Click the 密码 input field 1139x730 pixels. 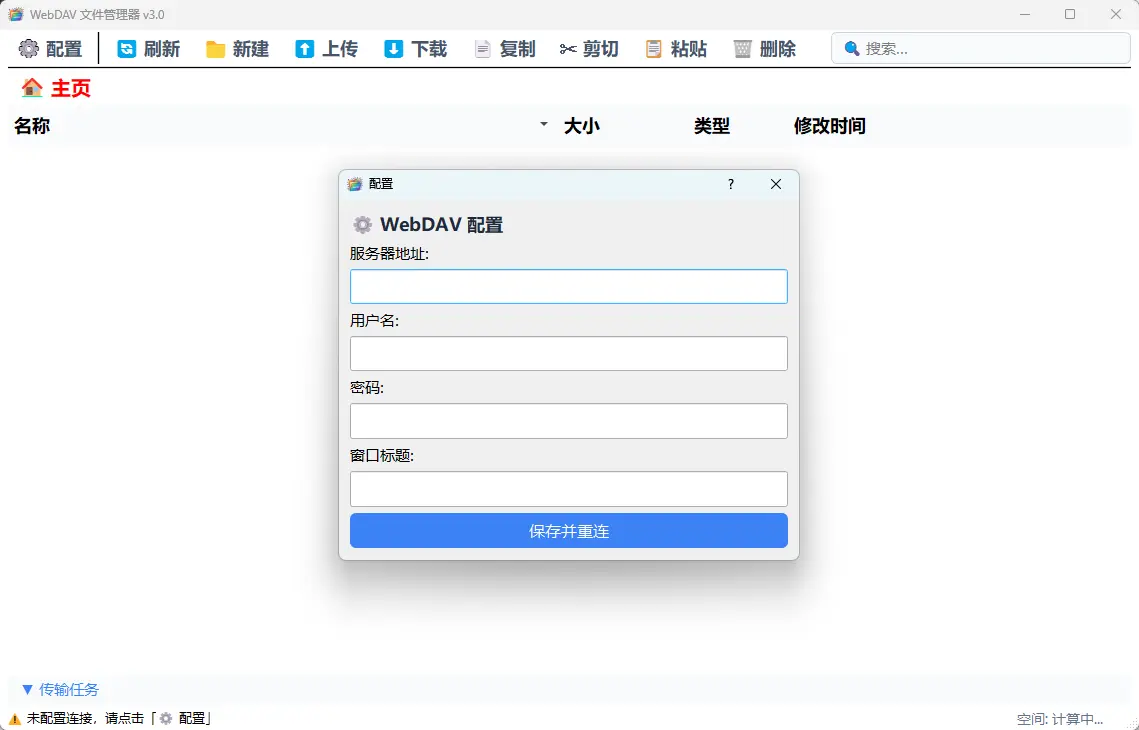tap(569, 421)
